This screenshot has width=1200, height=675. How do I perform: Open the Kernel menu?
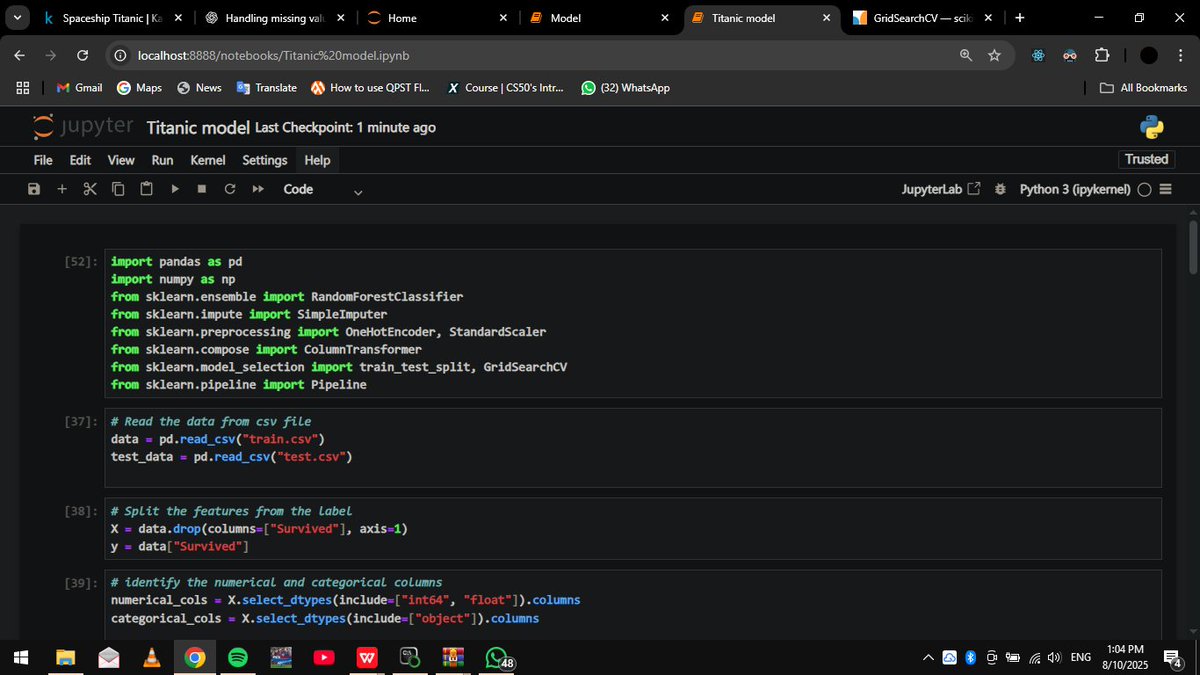[208, 160]
